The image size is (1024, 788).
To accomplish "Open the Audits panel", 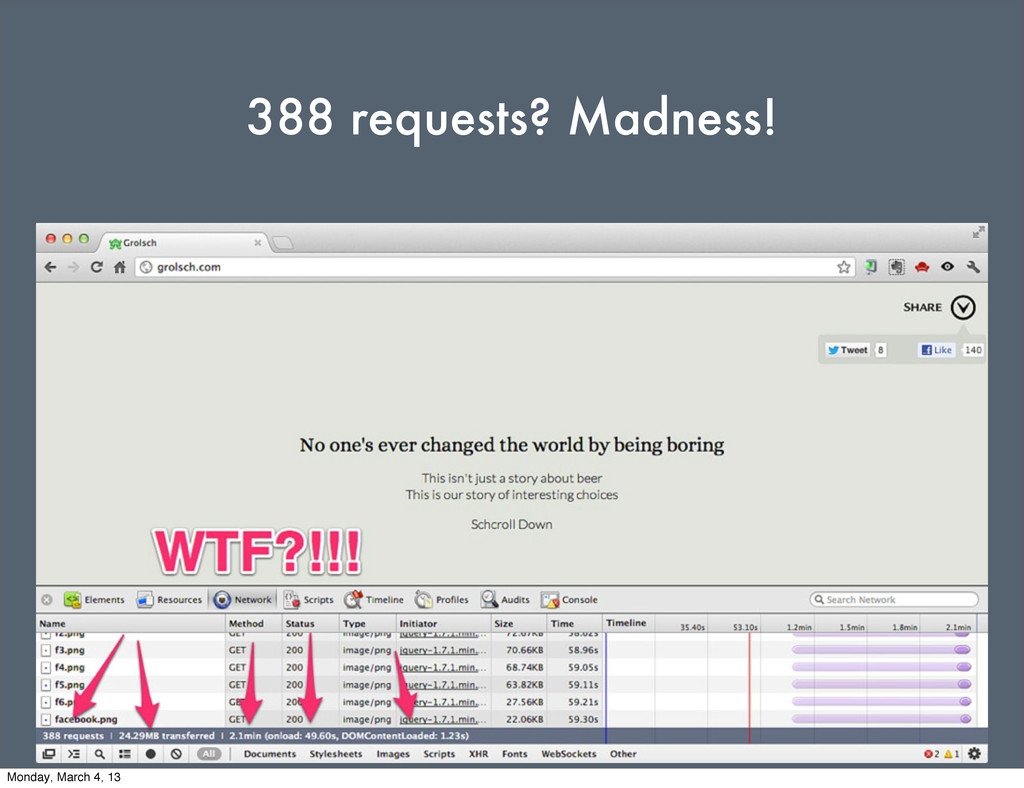I will click(505, 599).
